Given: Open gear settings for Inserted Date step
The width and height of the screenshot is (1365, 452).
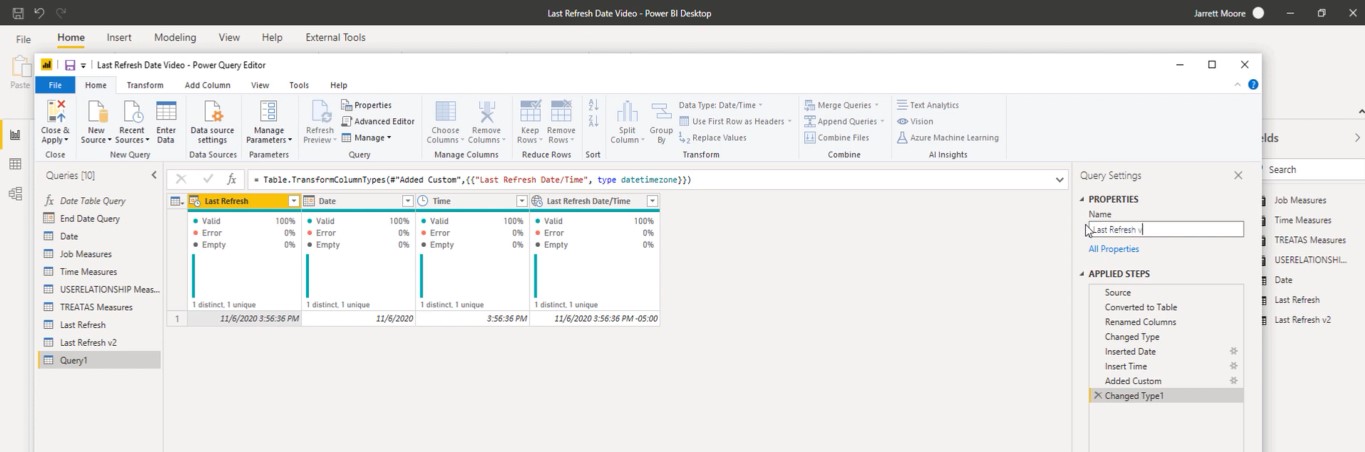Looking at the screenshot, I should 1233,351.
